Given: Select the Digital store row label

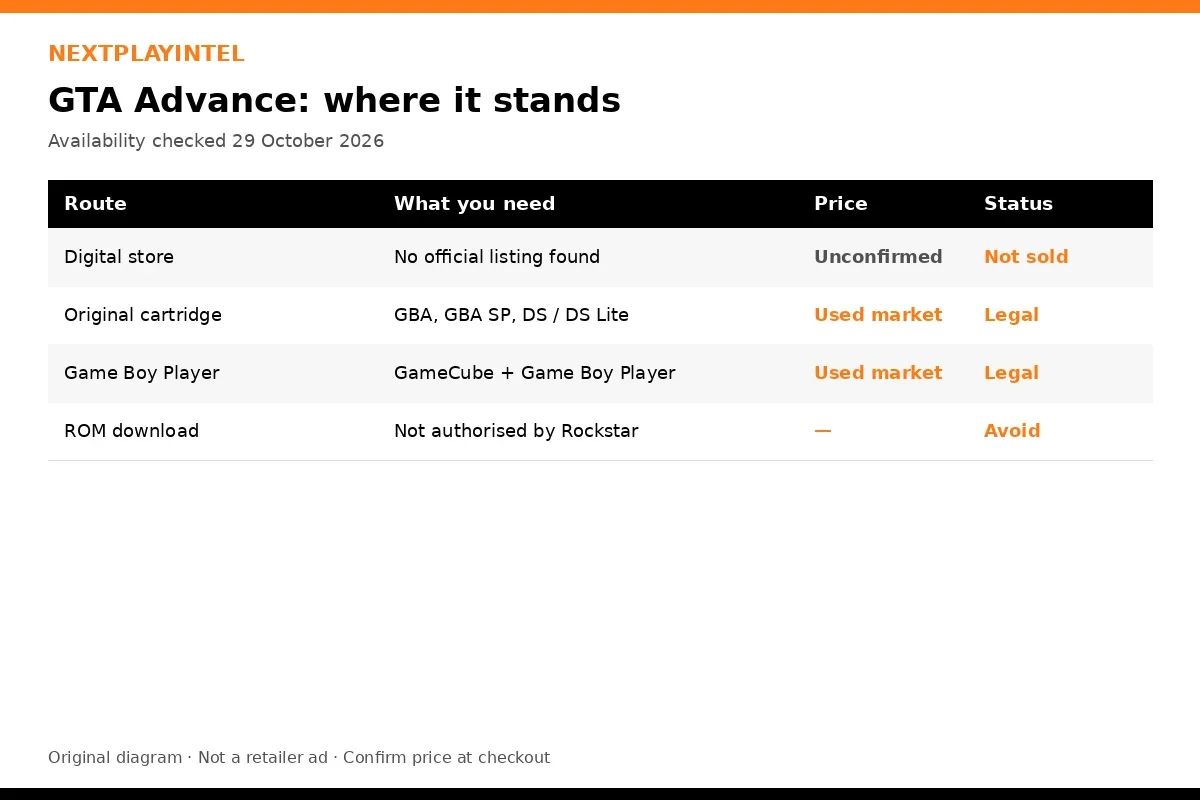Looking at the screenshot, I should coord(119,257).
